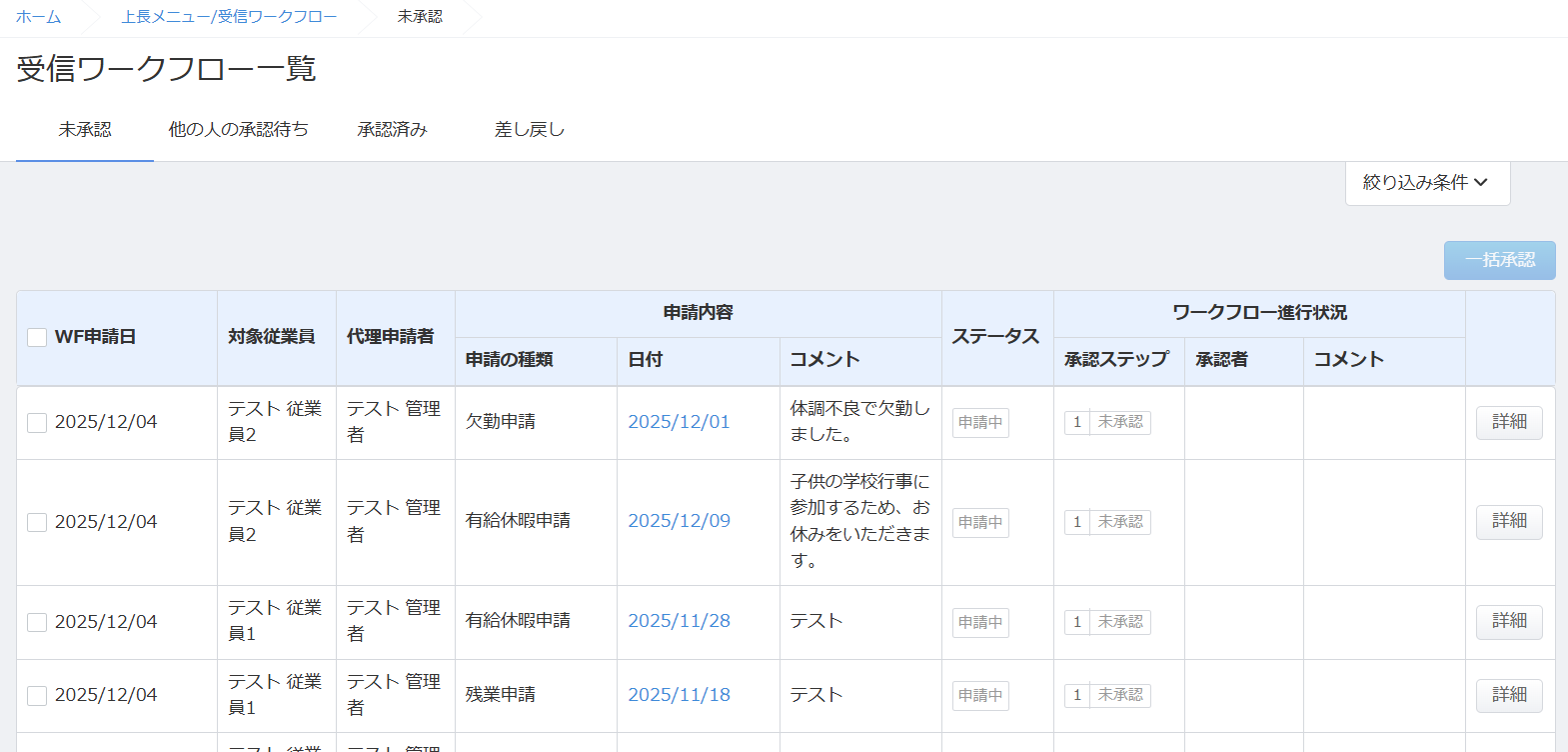Tick the checkbox for the 欠勤申請 row
The width and height of the screenshot is (1568, 752).
click(37, 423)
